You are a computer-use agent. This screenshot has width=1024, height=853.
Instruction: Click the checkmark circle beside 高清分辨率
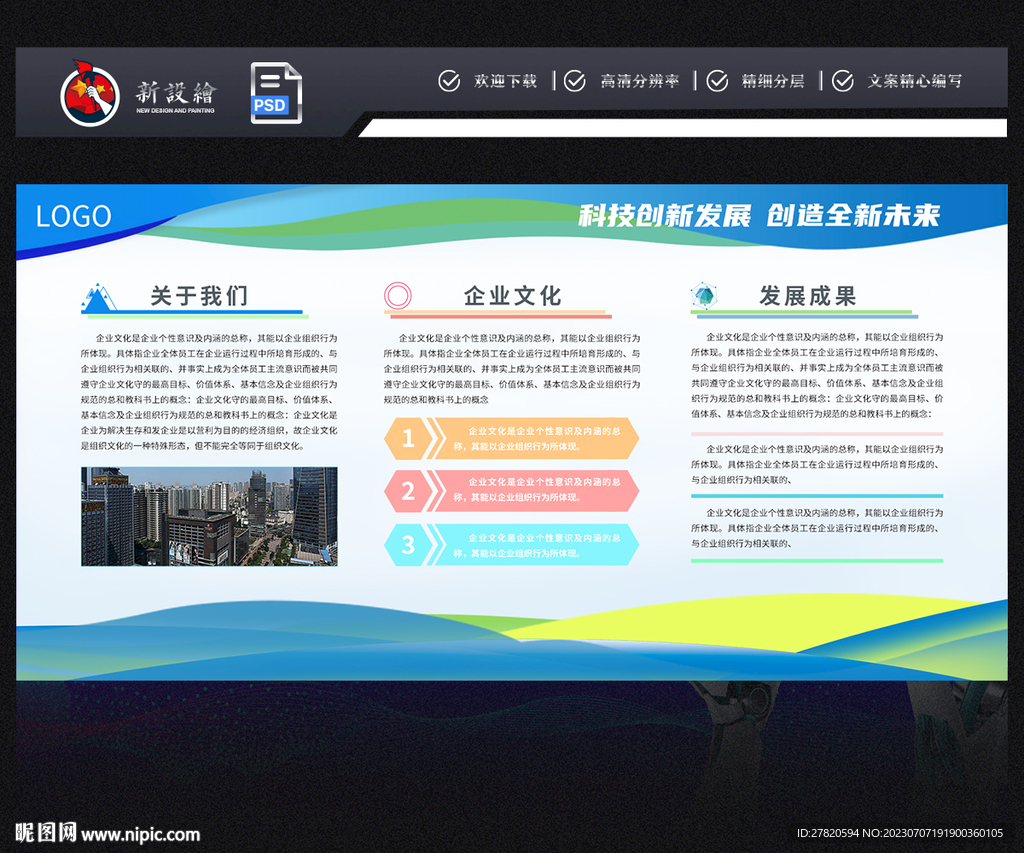(x=575, y=81)
